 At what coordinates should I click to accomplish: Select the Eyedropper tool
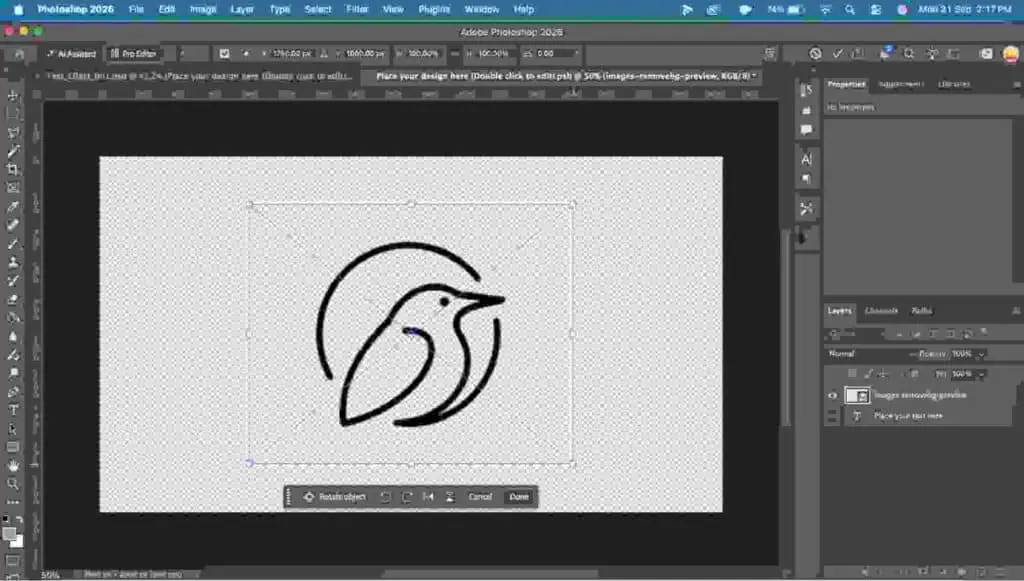(12, 207)
